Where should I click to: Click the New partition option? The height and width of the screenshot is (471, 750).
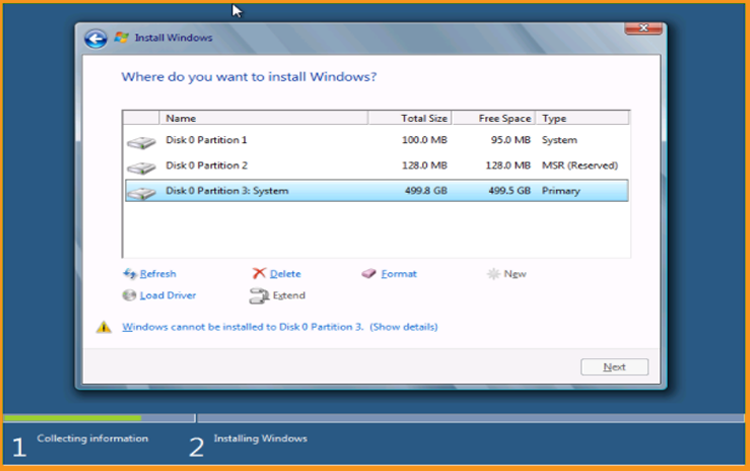515,274
